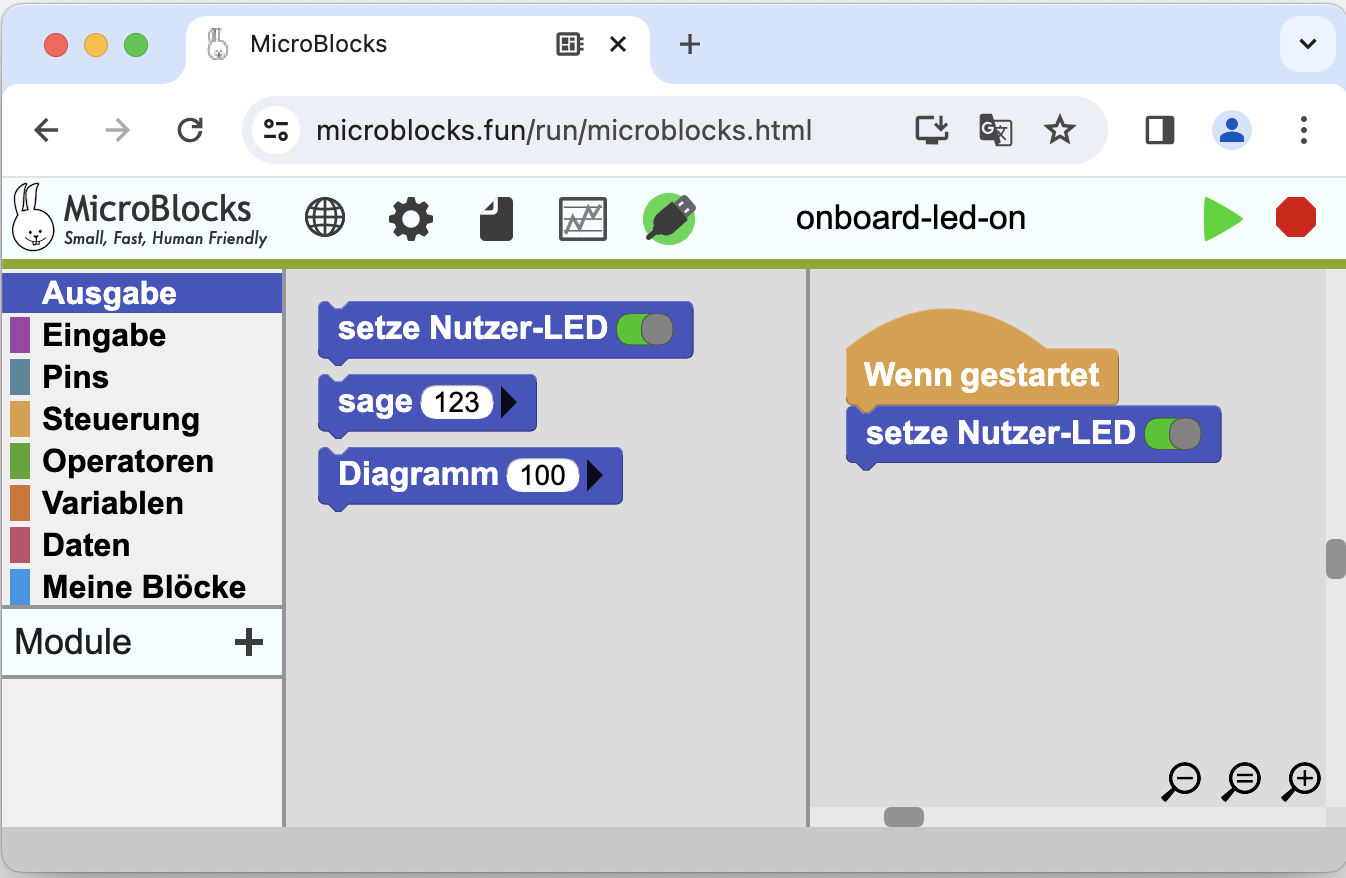
Task: Select the Variablen block category
Action: point(142,503)
